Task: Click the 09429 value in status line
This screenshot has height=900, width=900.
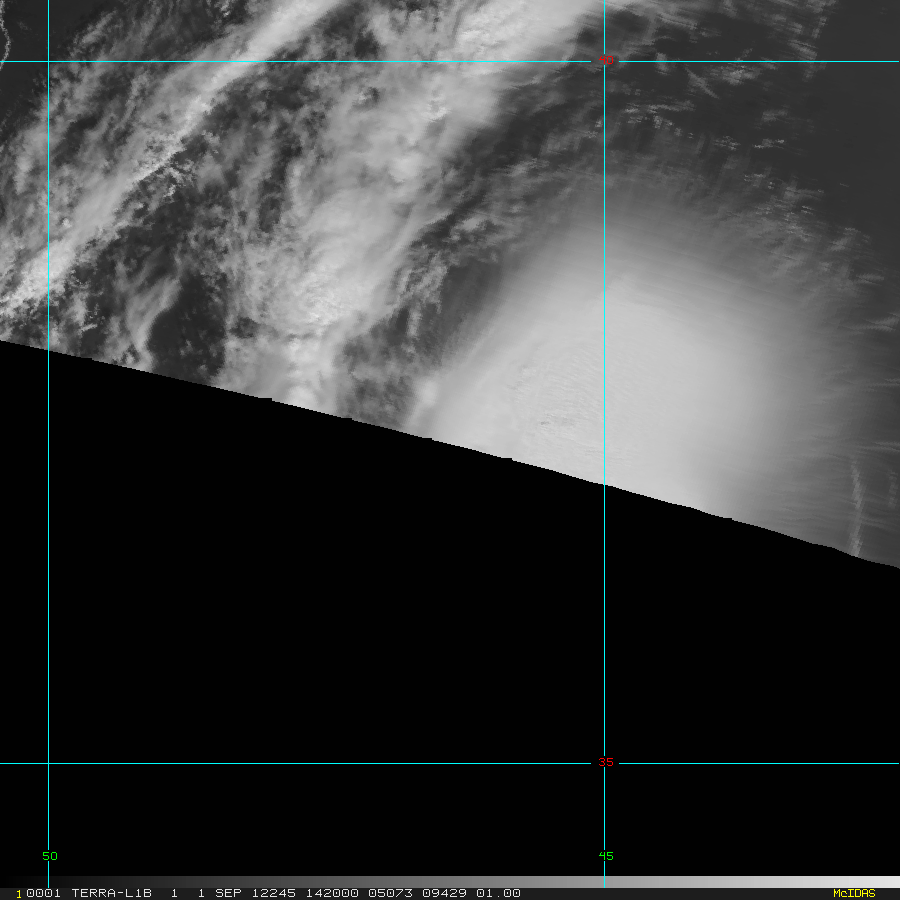Action: click(444, 893)
